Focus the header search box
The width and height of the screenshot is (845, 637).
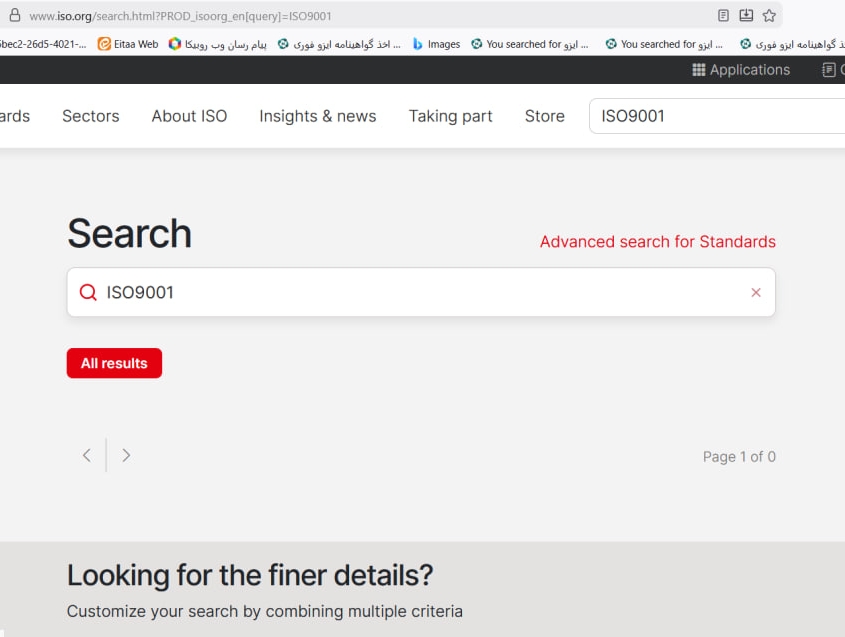pyautogui.click(x=715, y=116)
